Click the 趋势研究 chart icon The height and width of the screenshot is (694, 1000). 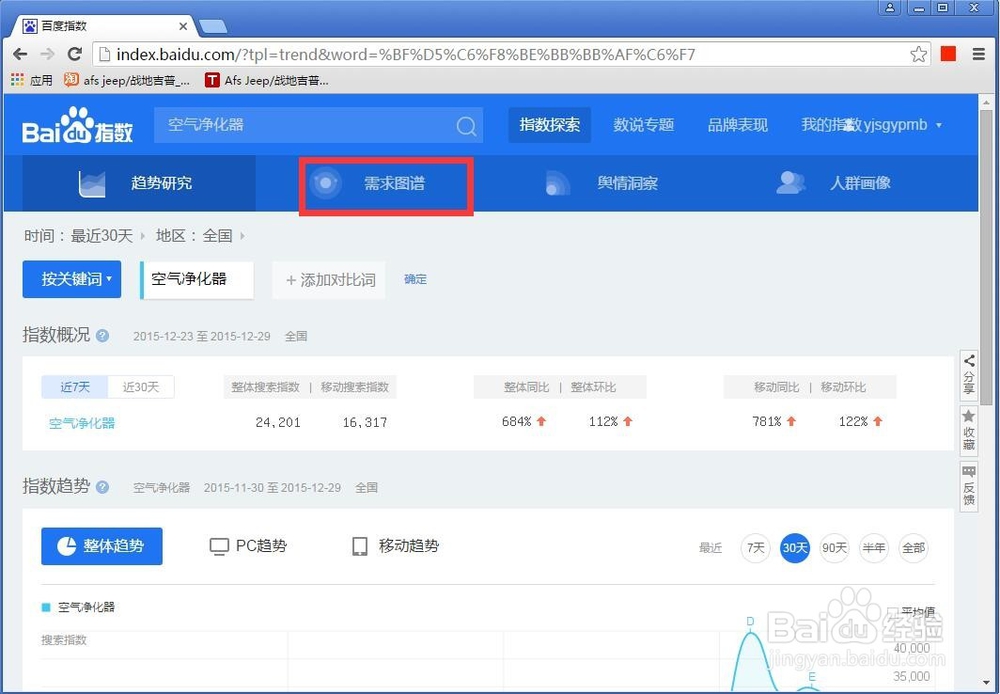pyautogui.click(x=92, y=184)
